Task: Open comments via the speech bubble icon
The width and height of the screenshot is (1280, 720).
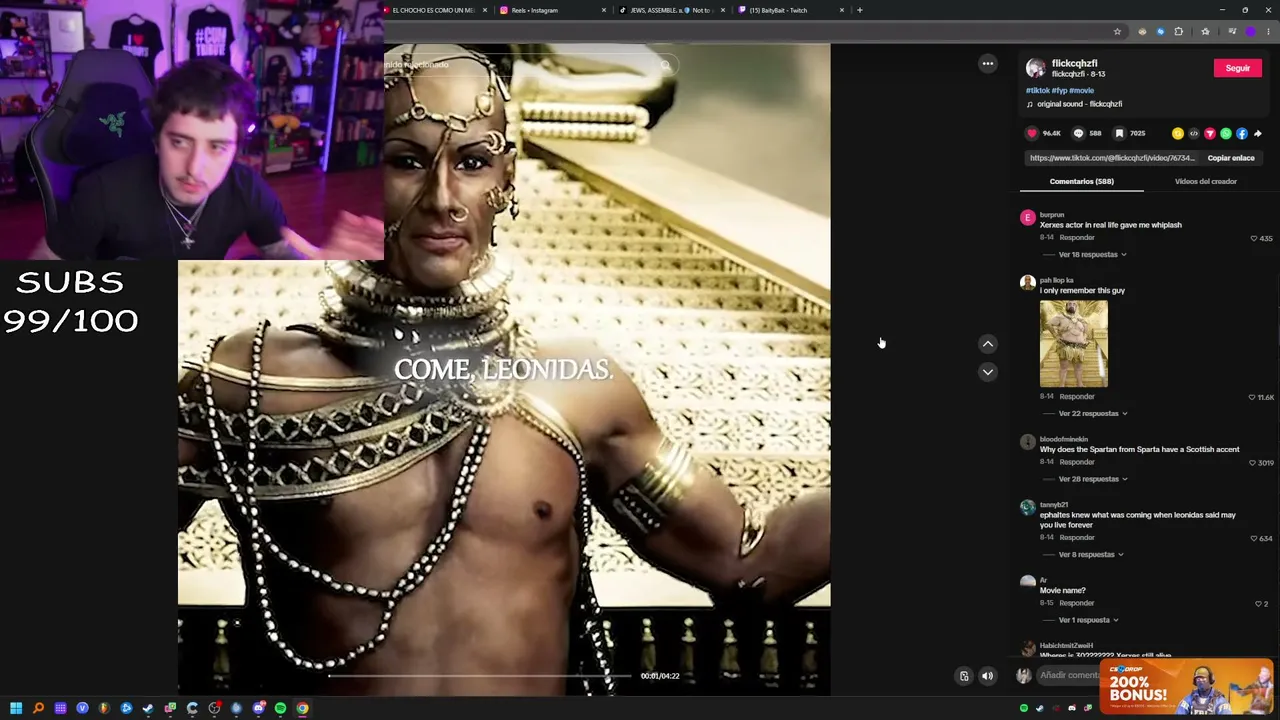Action: [1078, 133]
